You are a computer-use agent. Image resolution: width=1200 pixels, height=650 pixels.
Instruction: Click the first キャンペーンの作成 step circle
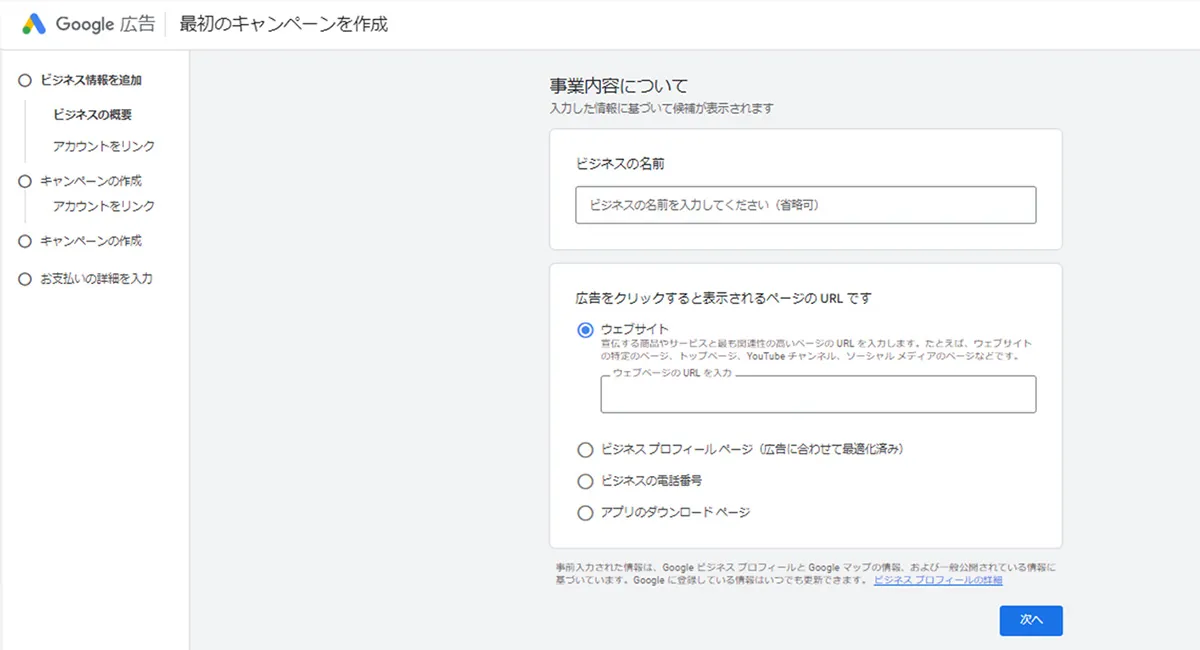click(24, 181)
